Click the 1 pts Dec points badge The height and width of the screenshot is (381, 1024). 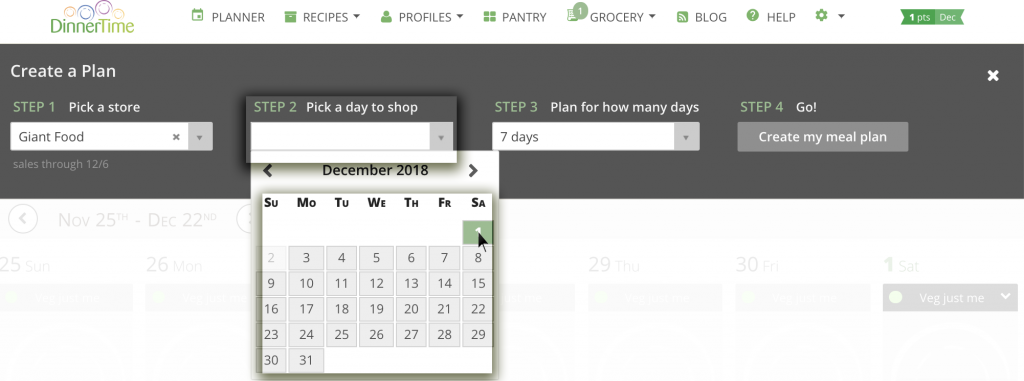[x=932, y=17]
